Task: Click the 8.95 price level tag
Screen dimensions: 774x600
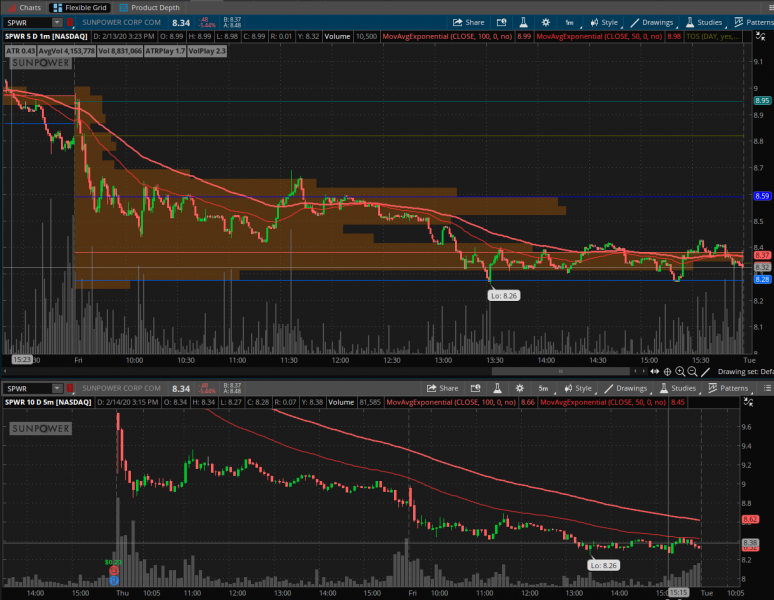Action: pyautogui.click(x=762, y=101)
